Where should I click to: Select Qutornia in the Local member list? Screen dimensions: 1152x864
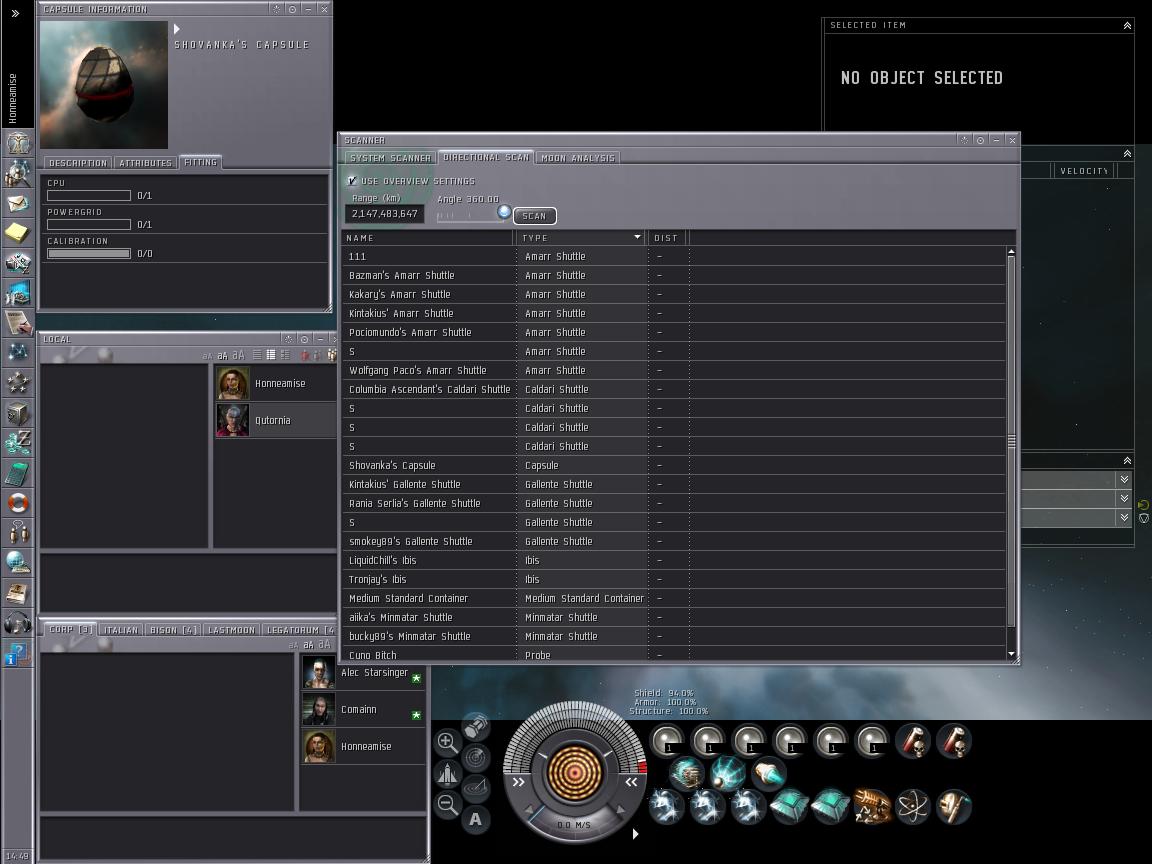pos(275,420)
